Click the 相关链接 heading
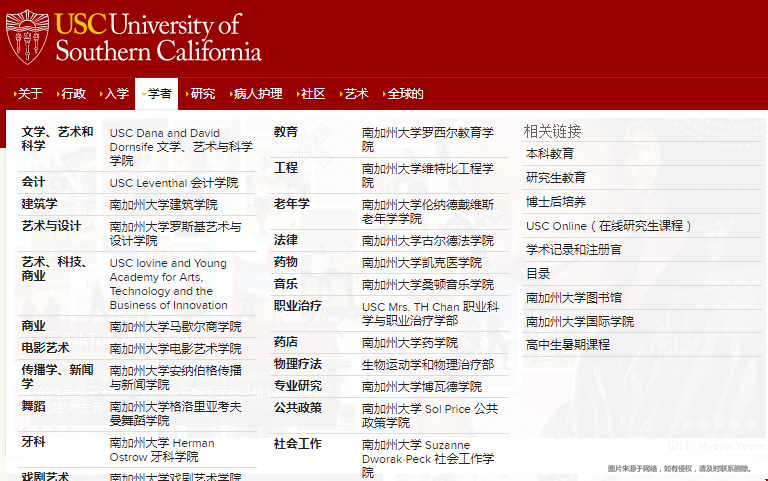The height and width of the screenshot is (481, 768). (x=552, y=131)
